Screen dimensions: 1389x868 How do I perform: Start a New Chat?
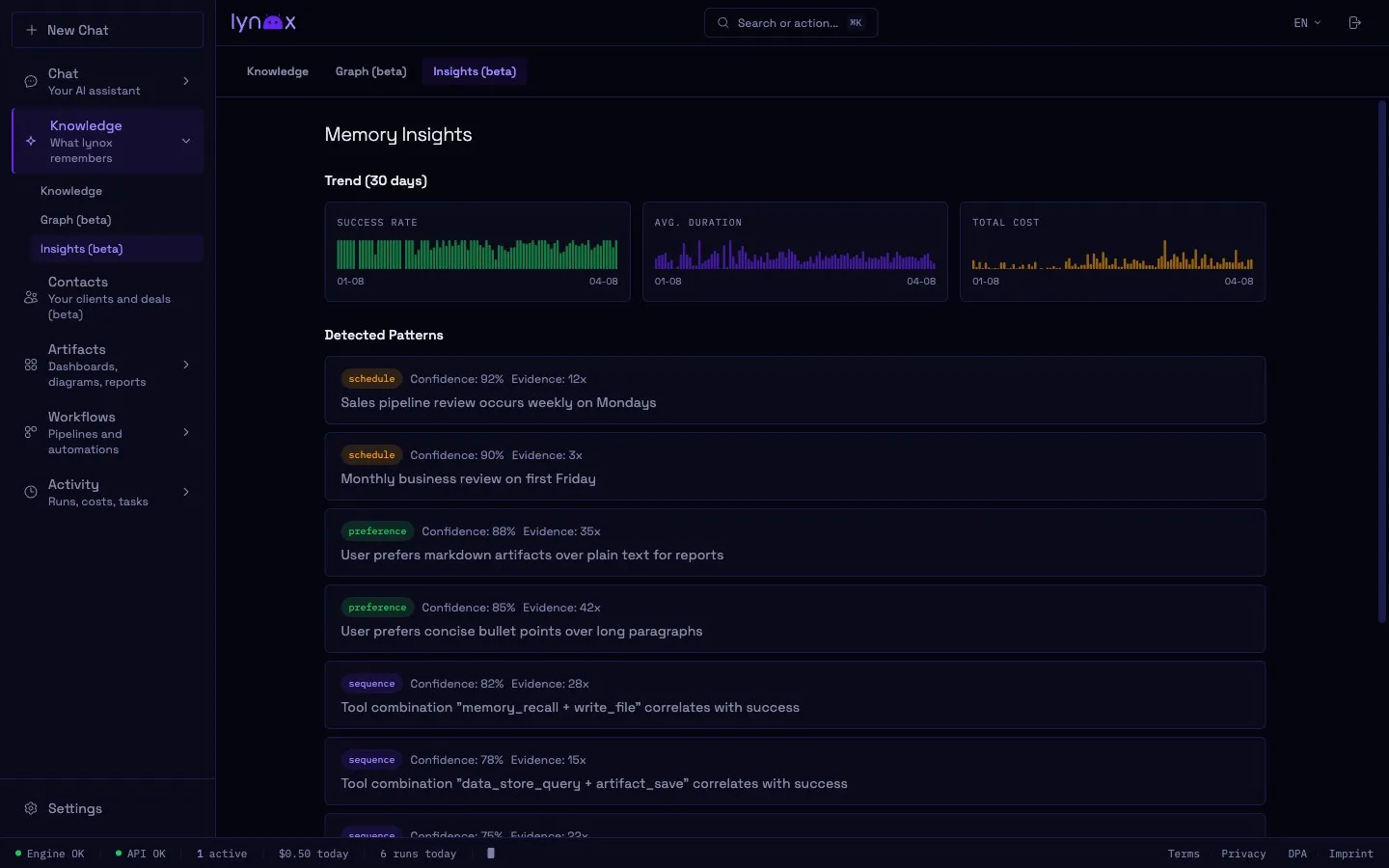107,30
